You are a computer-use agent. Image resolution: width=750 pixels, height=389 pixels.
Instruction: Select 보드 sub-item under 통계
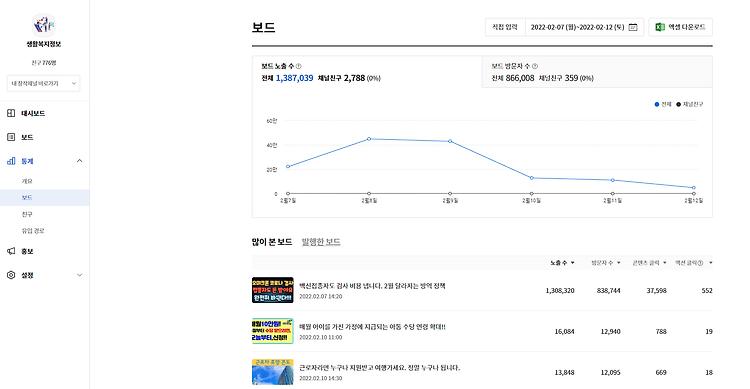click(x=44, y=198)
